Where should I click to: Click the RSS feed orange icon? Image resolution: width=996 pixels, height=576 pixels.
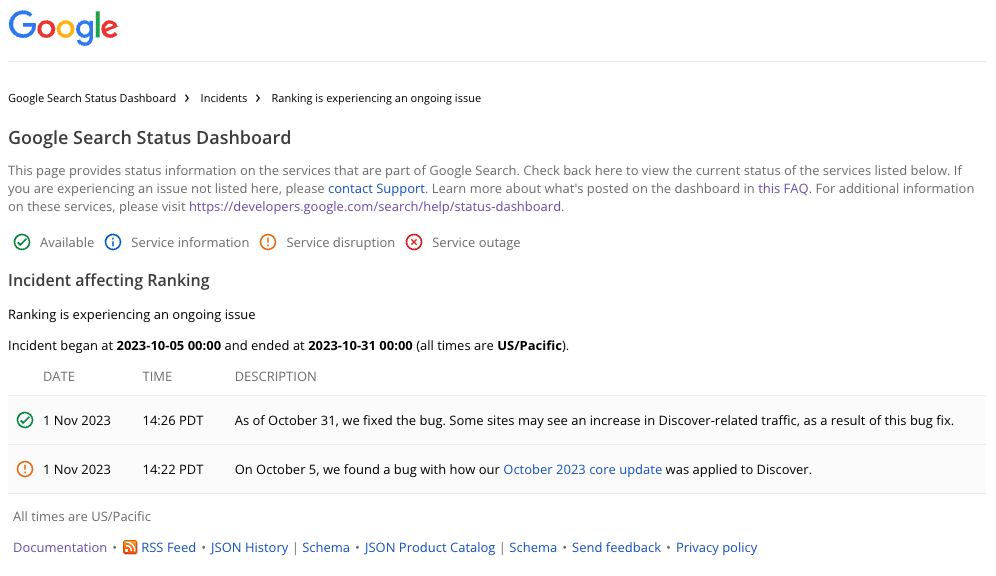pos(130,547)
